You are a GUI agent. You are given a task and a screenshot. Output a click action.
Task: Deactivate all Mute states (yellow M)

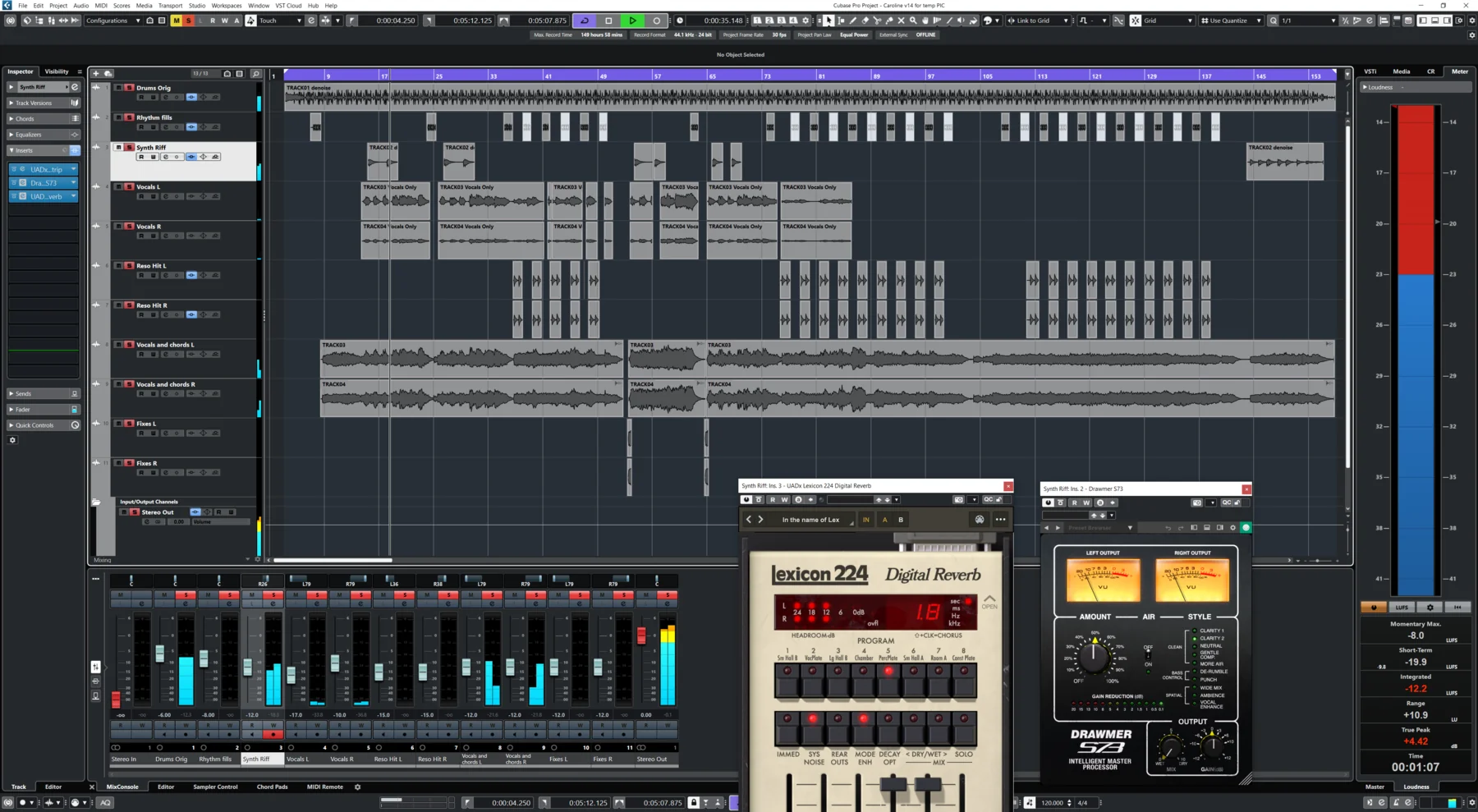pyautogui.click(x=176, y=21)
